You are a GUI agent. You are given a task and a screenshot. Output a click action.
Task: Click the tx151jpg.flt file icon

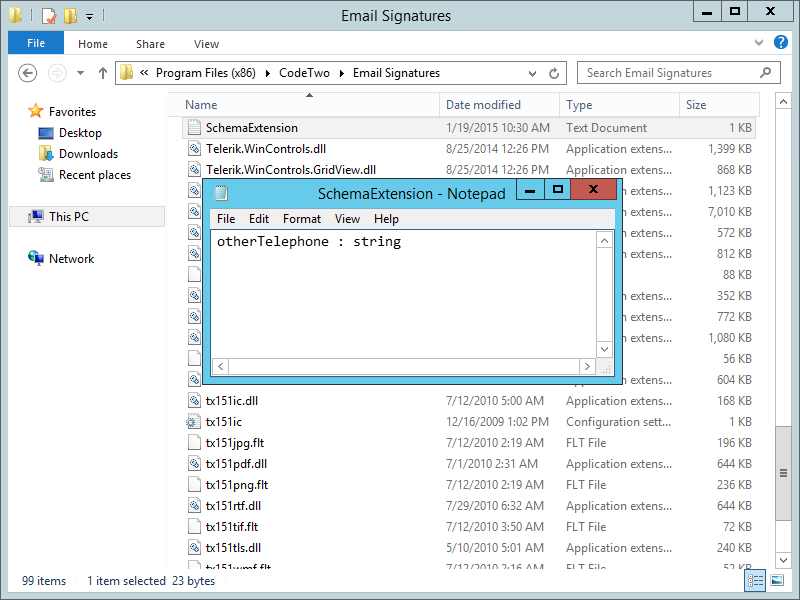[x=194, y=442]
